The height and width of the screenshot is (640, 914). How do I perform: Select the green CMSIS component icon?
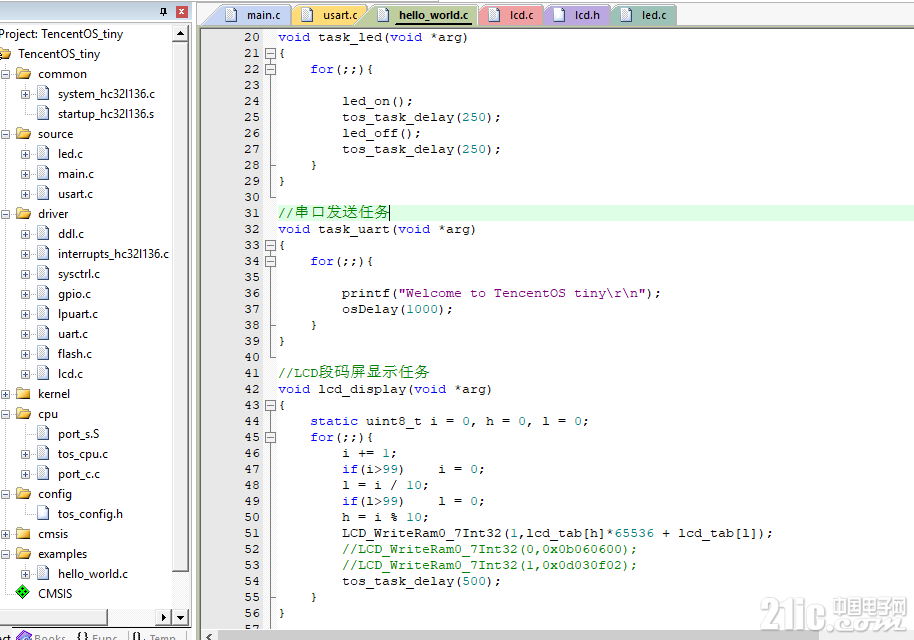[x=22, y=593]
